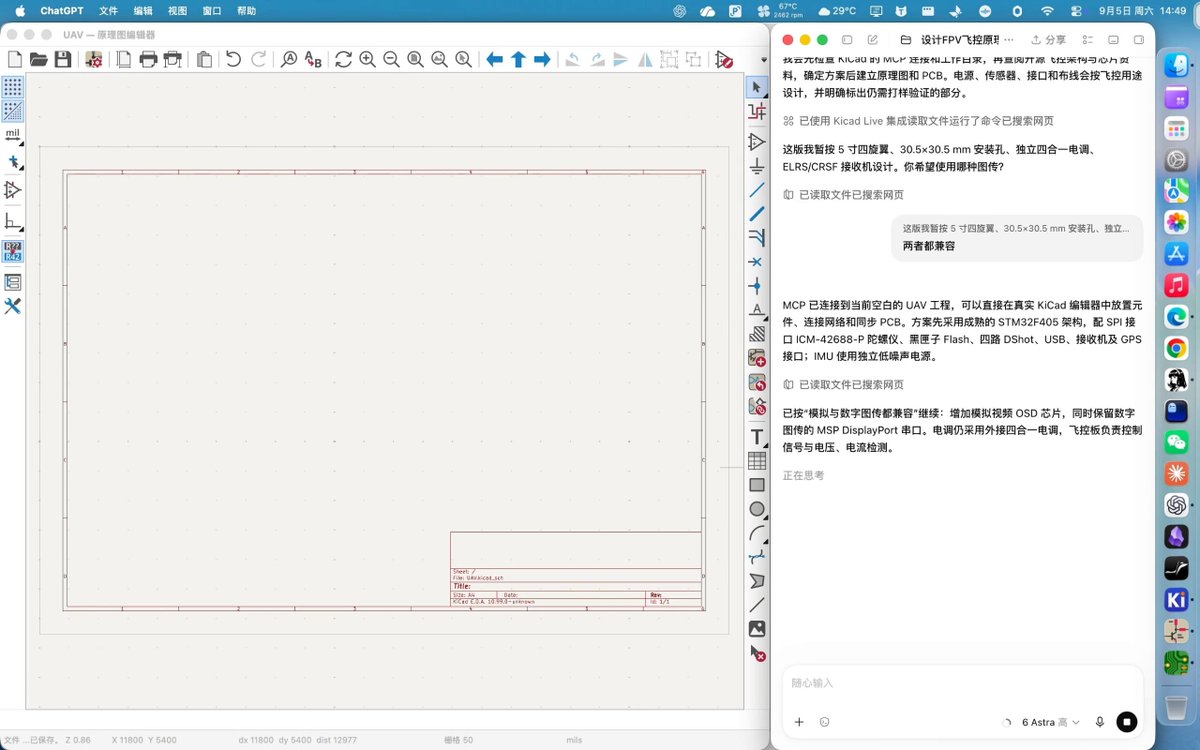
Task: Open 视图 menu in the menu bar
Action: pyautogui.click(x=177, y=11)
